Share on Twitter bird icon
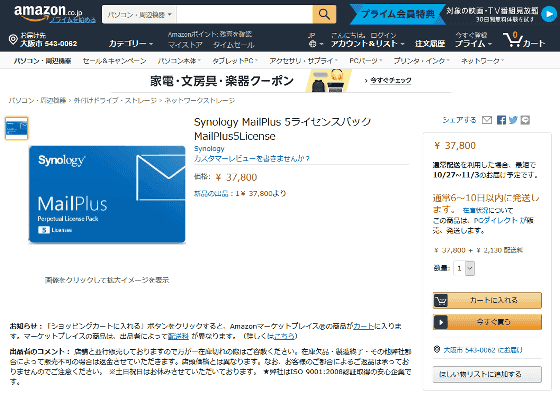Screen dimensions: 560x395 (513, 120)
